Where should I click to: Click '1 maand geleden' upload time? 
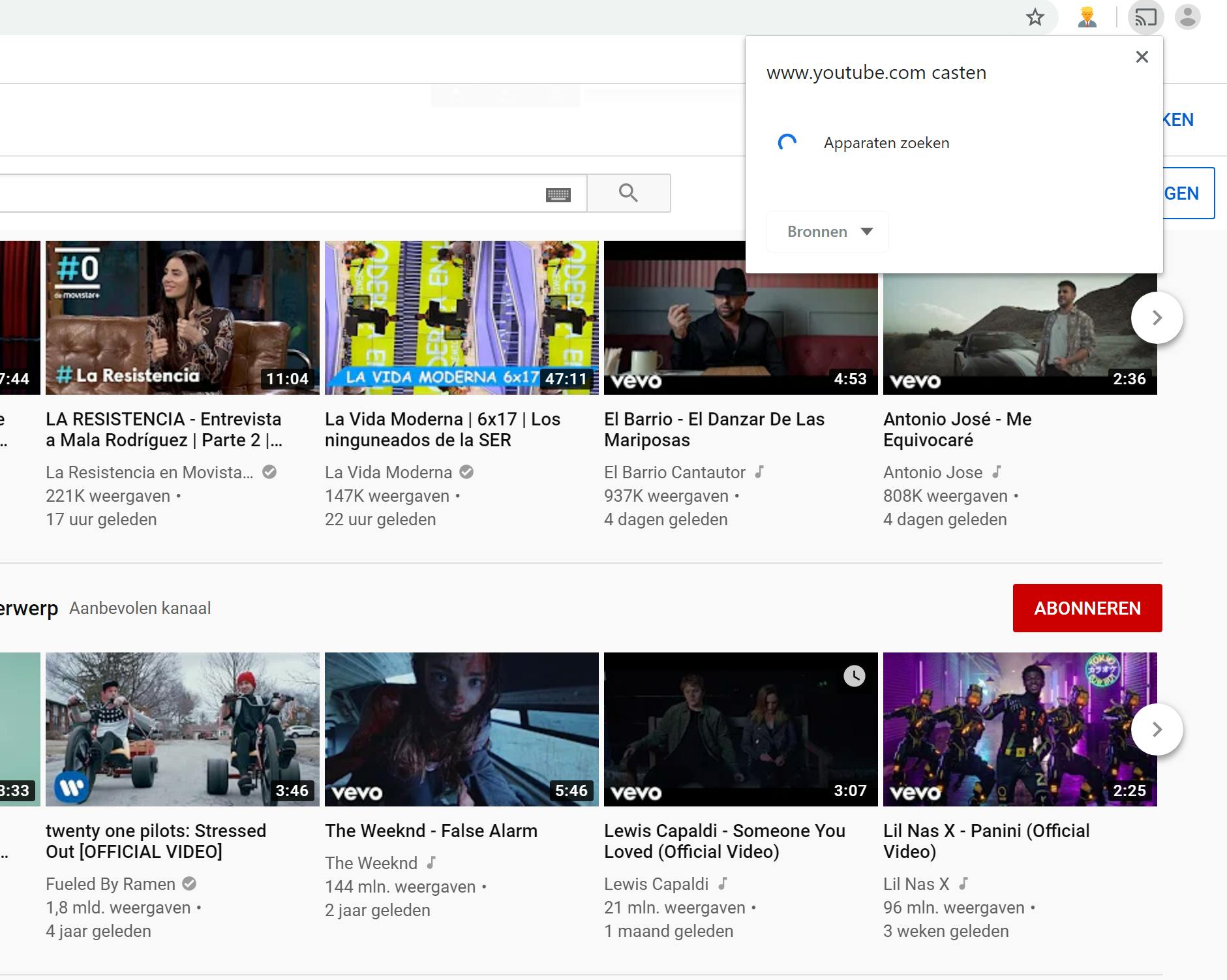tap(669, 931)
